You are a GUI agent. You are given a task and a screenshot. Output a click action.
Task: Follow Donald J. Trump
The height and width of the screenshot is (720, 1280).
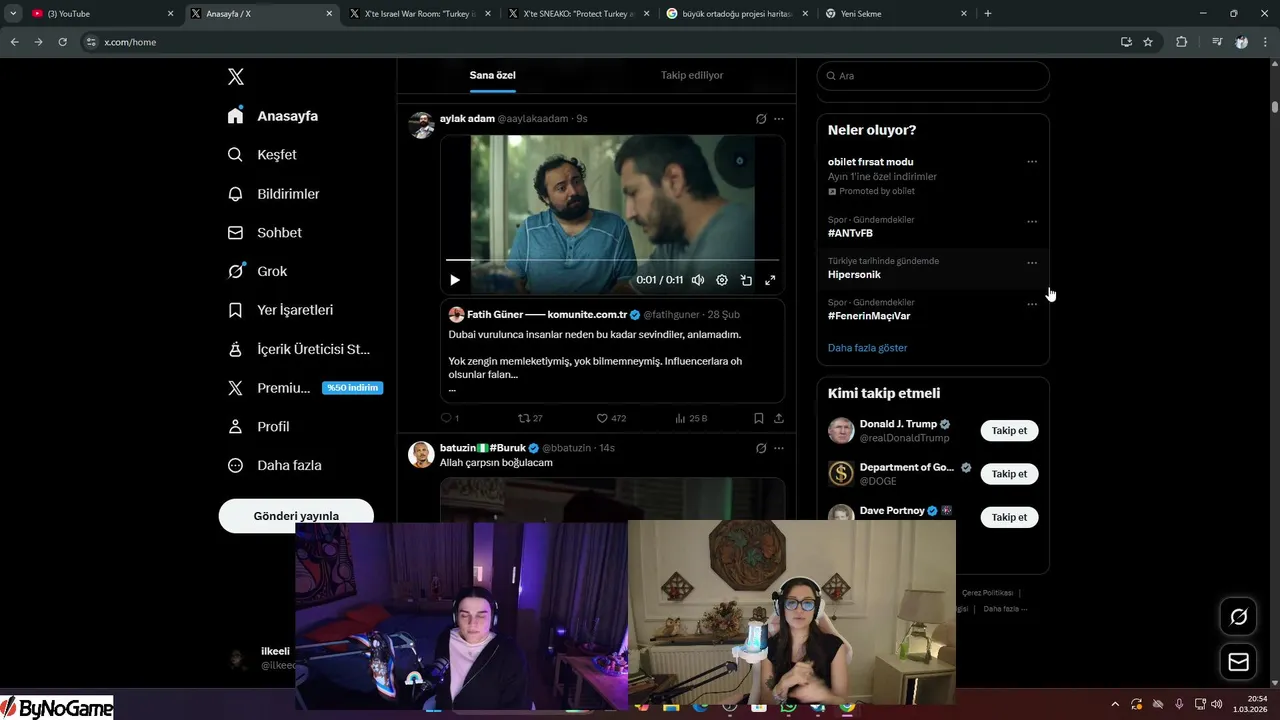1009,431
